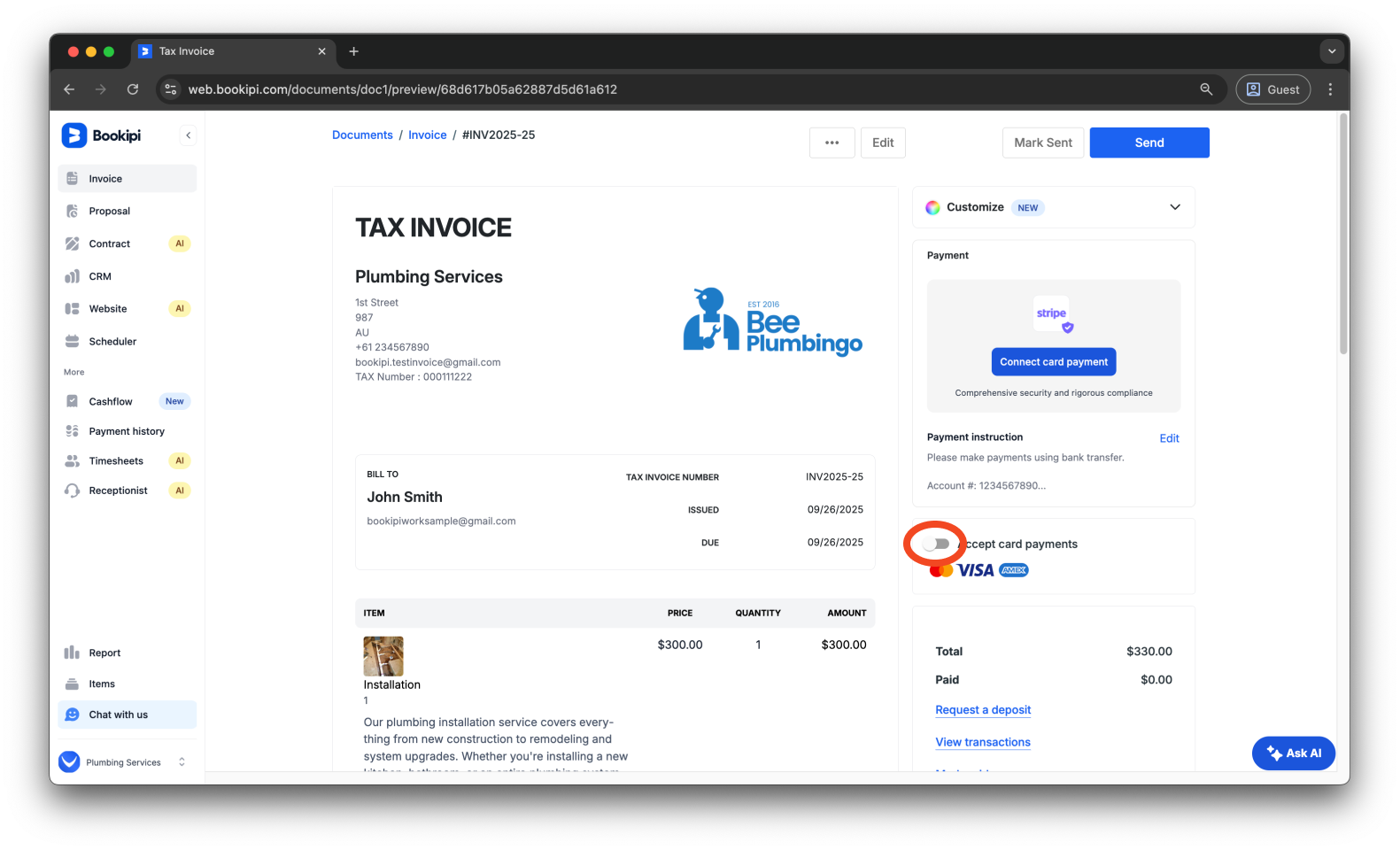The width and height of the screenshot is (1400, 850).
Task: Click Connect card payment button
Action: pos(1054,362)
